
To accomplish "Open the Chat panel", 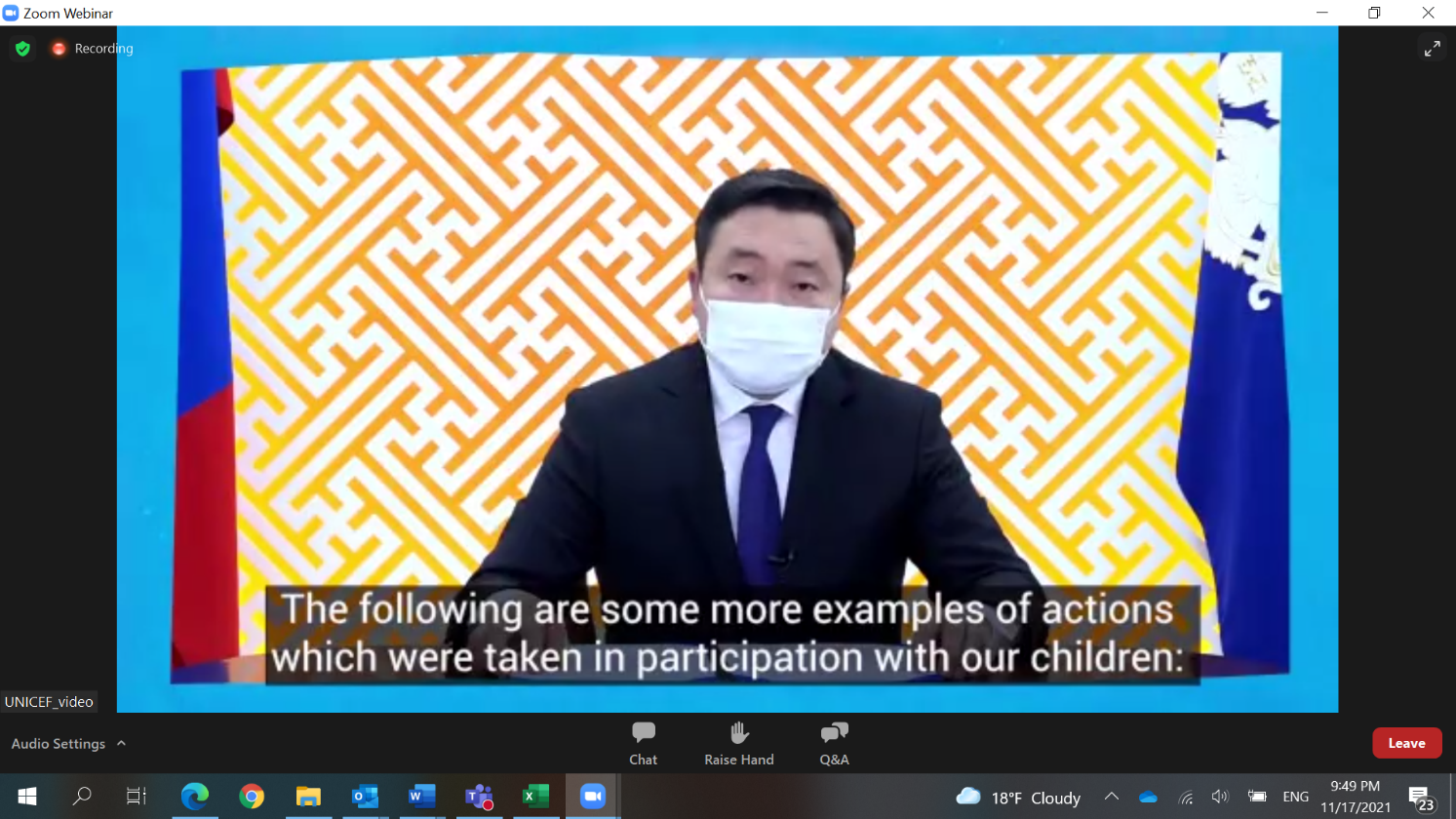I will coord(643,743).
